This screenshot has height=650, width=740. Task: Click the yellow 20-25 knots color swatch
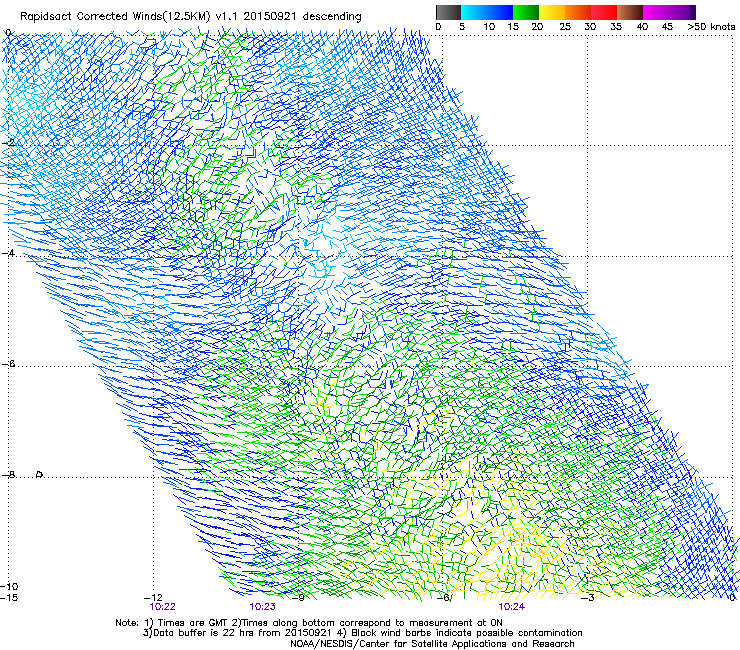[x=552, y=12]
